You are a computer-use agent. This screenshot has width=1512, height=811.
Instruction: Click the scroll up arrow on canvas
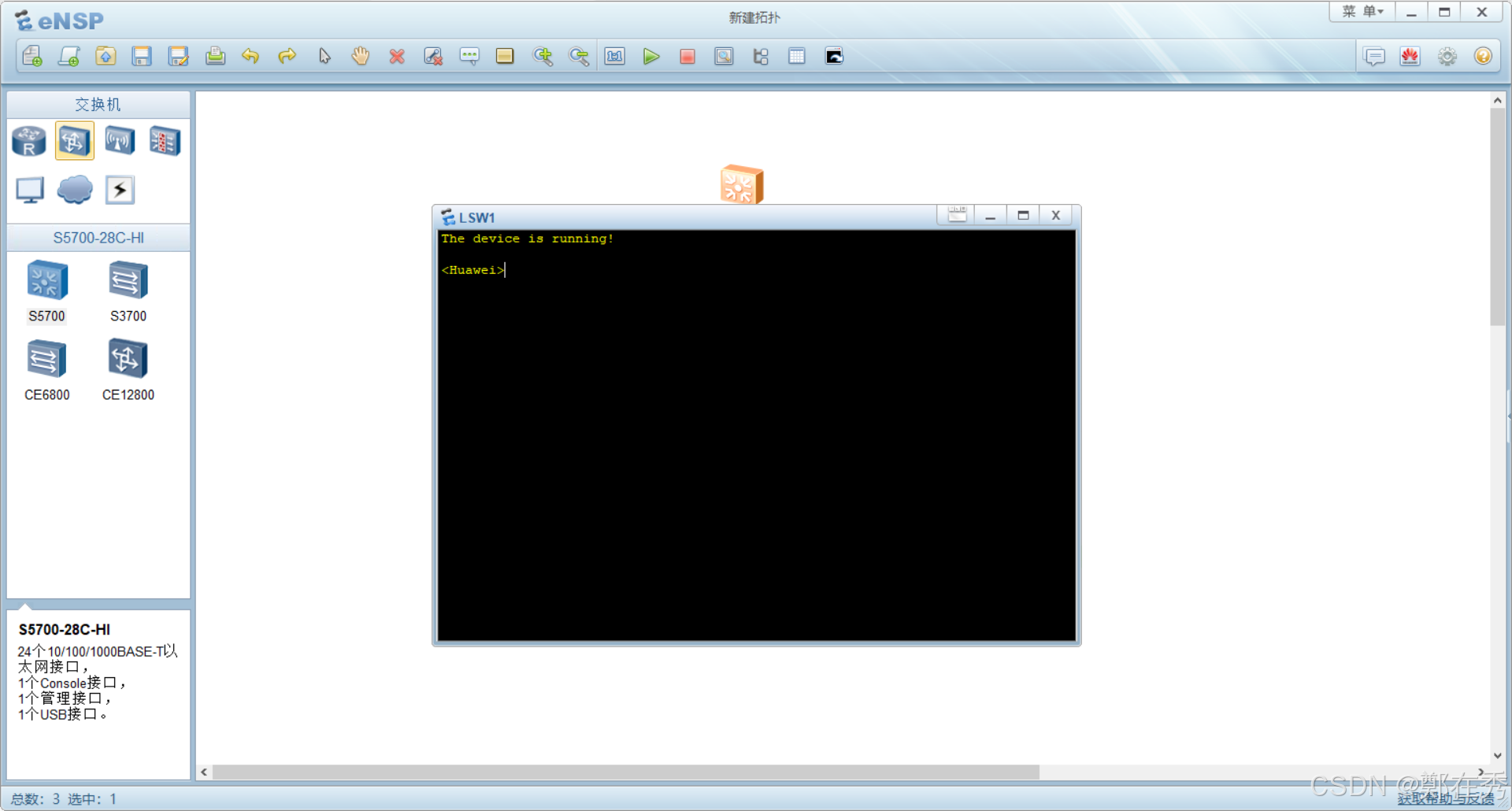coord(1497,101)
